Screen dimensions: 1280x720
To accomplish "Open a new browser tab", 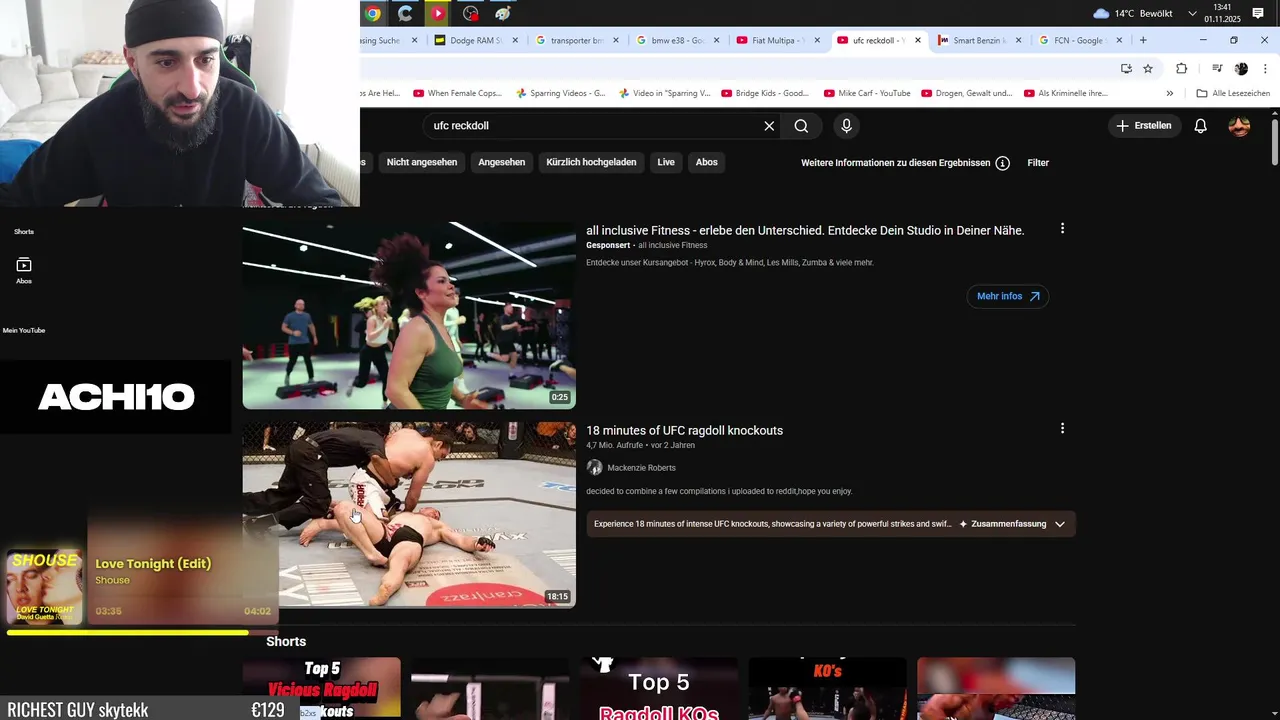I will [1143, 40].
